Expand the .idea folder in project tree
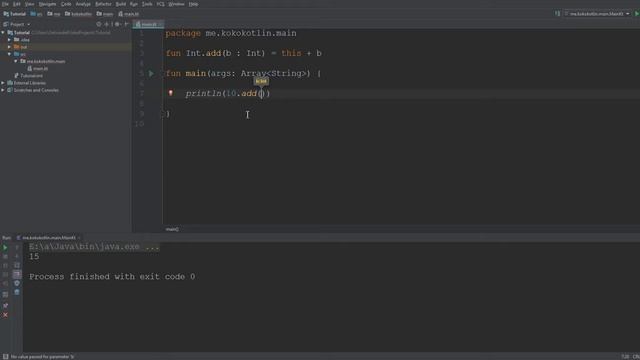Screen dimensions: 640x360 coord(9,40)
